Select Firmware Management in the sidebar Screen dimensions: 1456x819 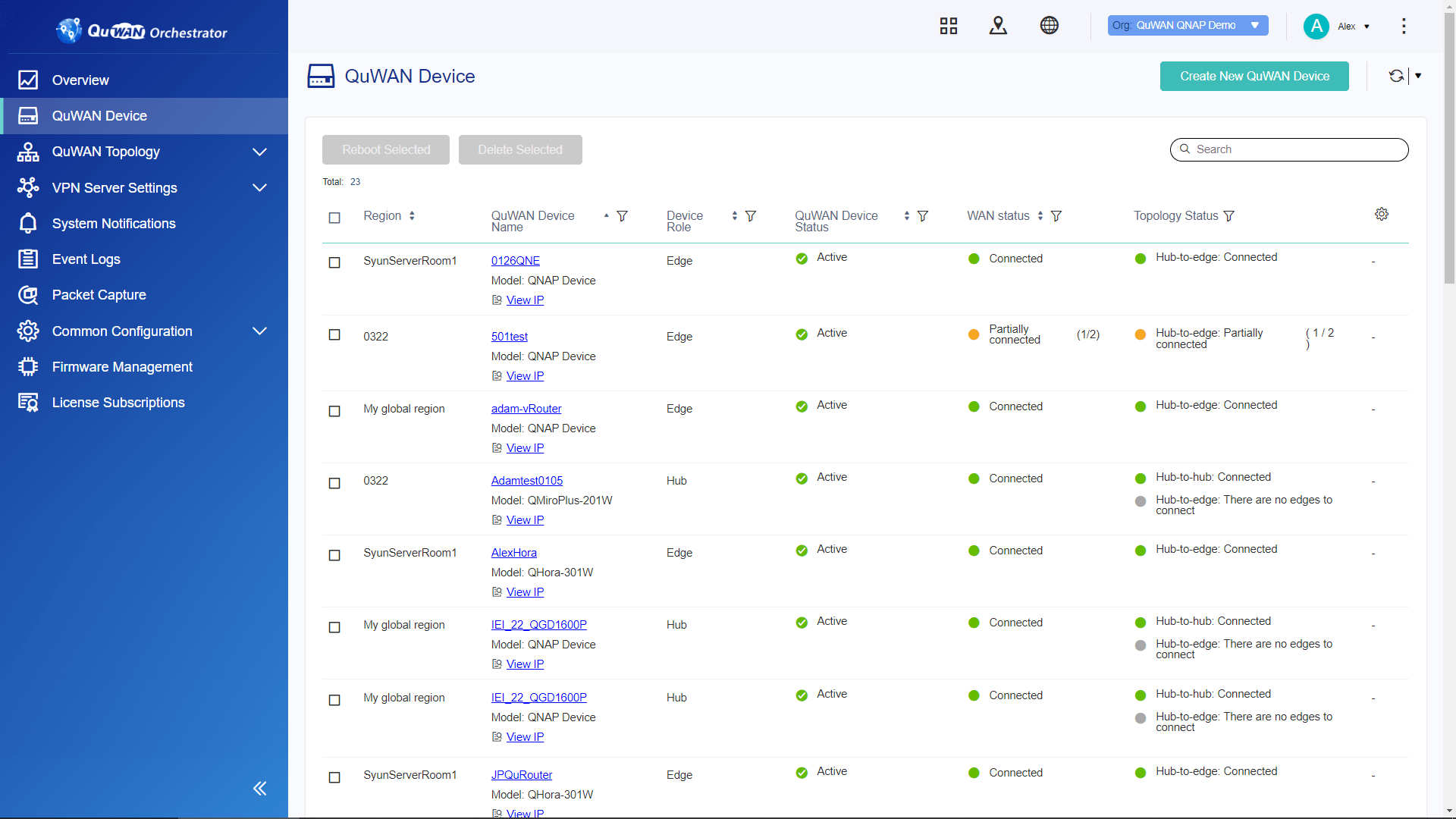click(122, 366)
